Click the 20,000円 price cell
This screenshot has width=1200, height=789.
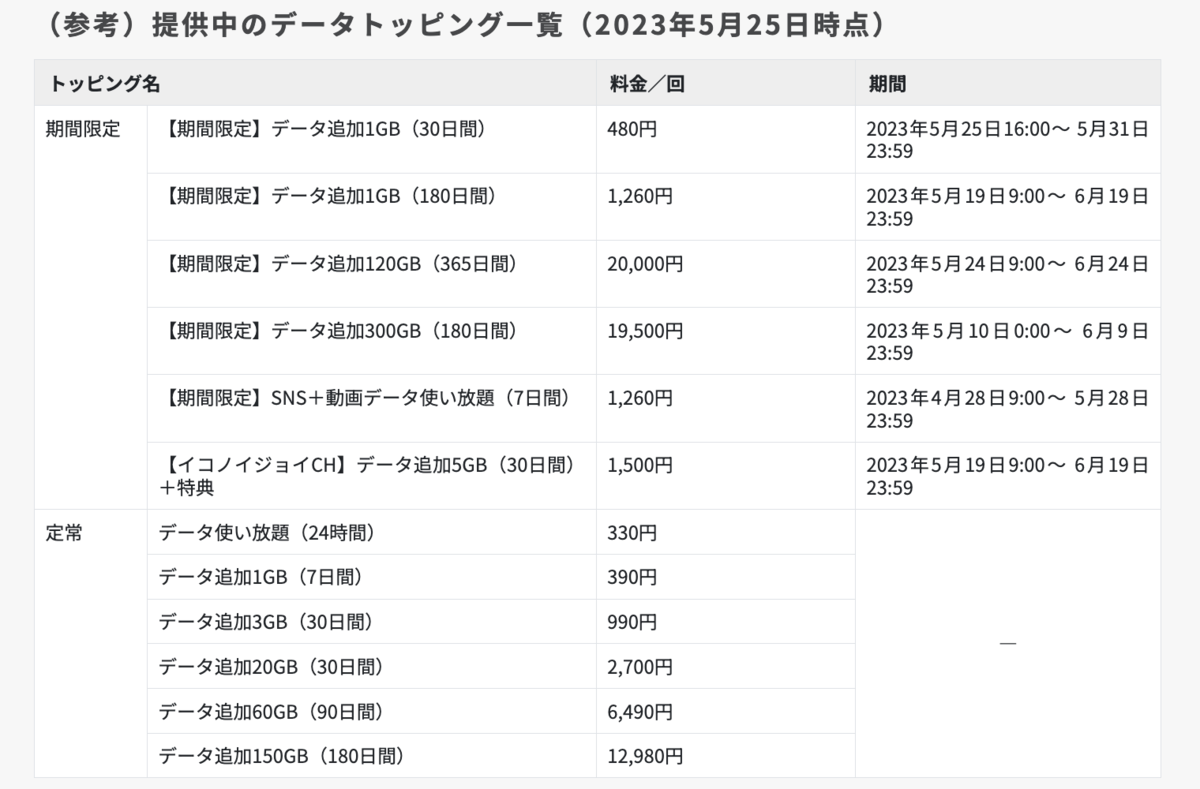click(x=645, y=264)
